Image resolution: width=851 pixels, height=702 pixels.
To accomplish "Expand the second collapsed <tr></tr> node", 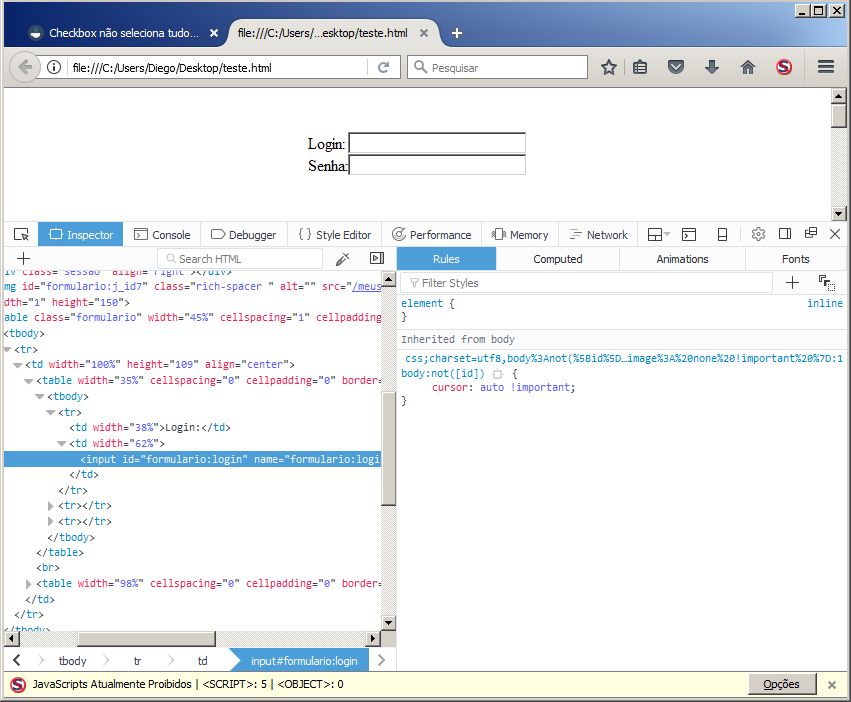I will coord(50,522).
